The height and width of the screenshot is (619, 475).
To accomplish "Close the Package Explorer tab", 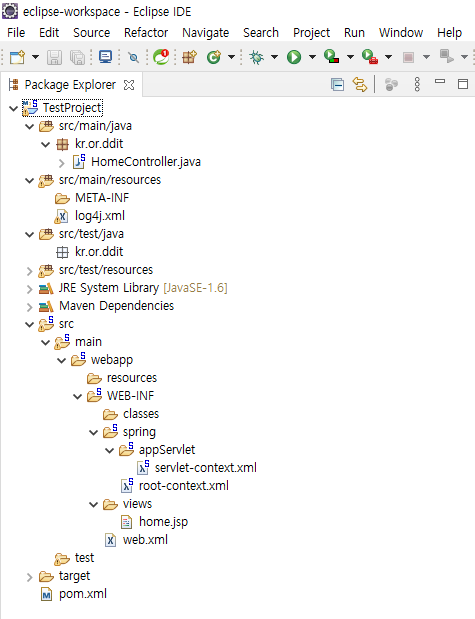I will (x=129, y=85).
